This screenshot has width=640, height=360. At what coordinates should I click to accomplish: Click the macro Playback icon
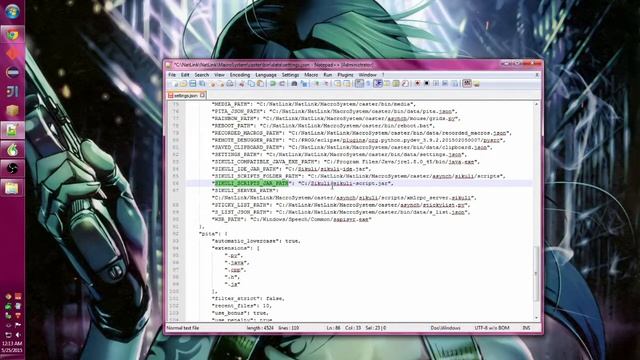436,84
